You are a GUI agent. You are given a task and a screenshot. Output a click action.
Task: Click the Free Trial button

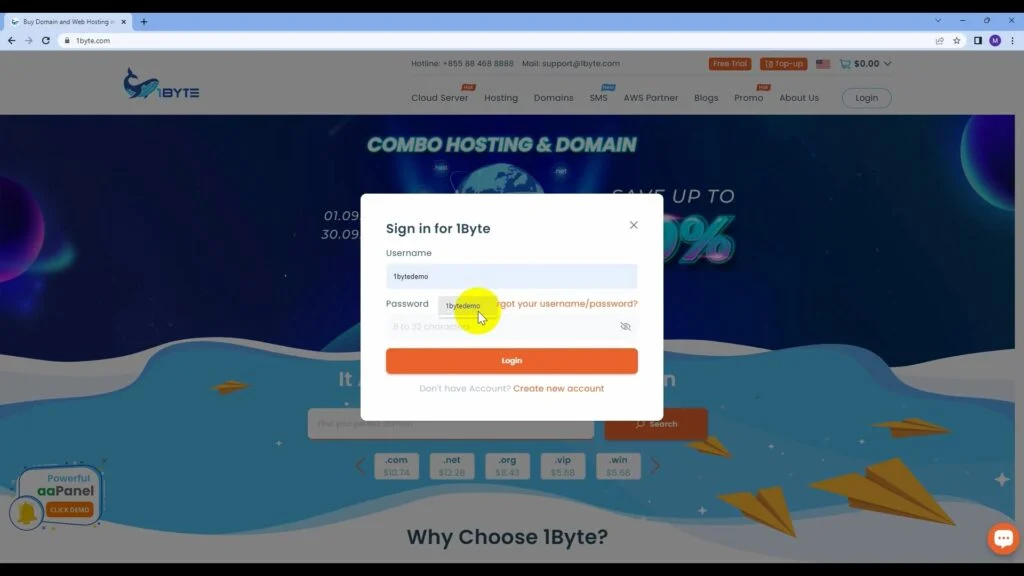pyautogui.click(x=729, y=63)
